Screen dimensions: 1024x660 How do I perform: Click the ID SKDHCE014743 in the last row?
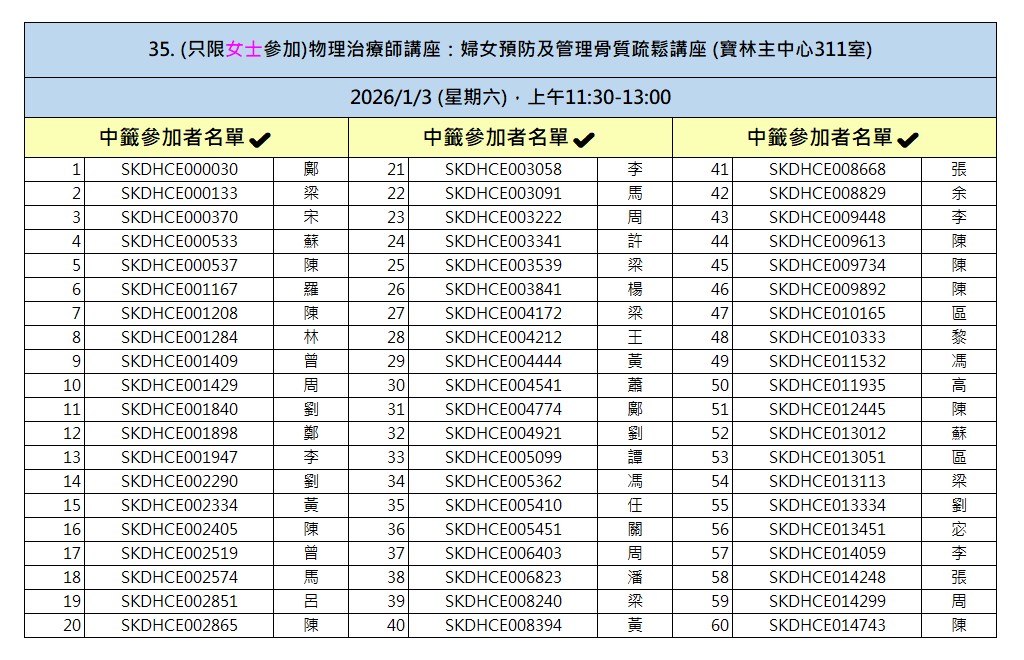pyautogui.click(x=827, y=625)
